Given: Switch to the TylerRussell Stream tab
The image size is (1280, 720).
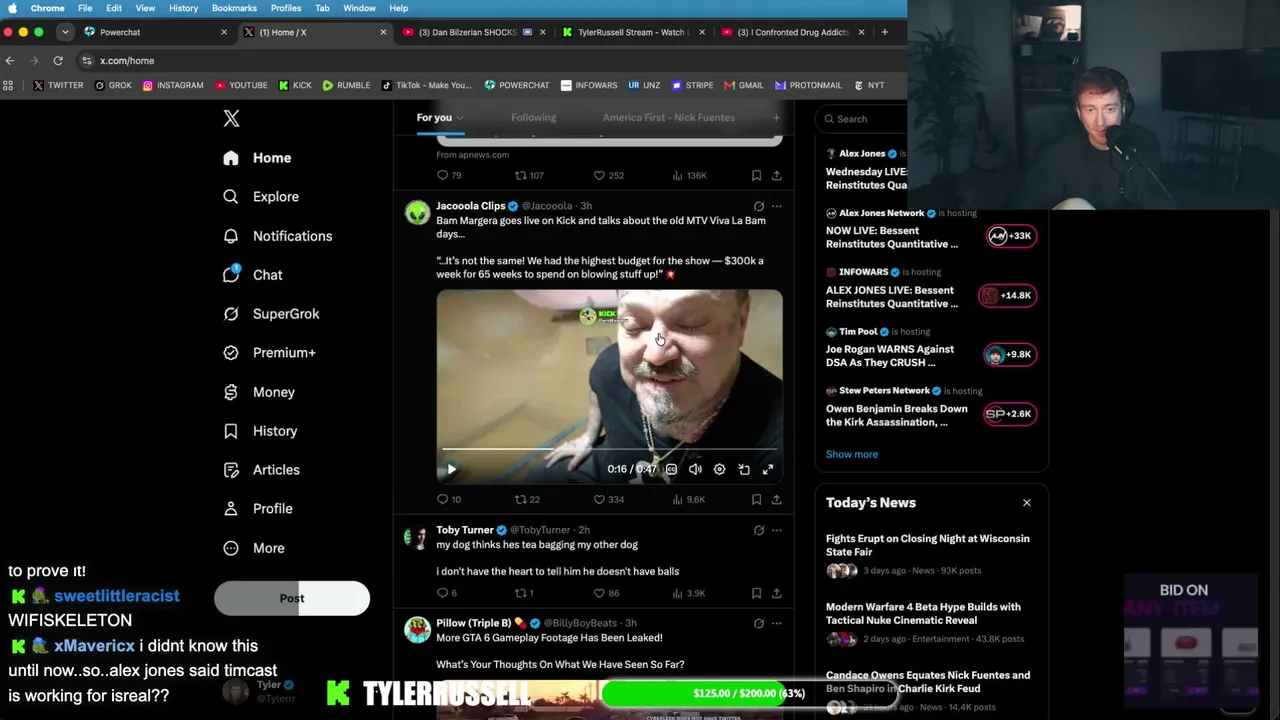Looking at the screenshot, I should click(x=631, y=32).
